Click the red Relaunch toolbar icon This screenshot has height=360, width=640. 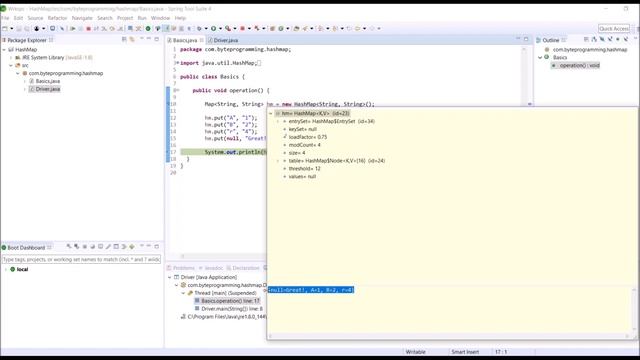pos(242,29)
